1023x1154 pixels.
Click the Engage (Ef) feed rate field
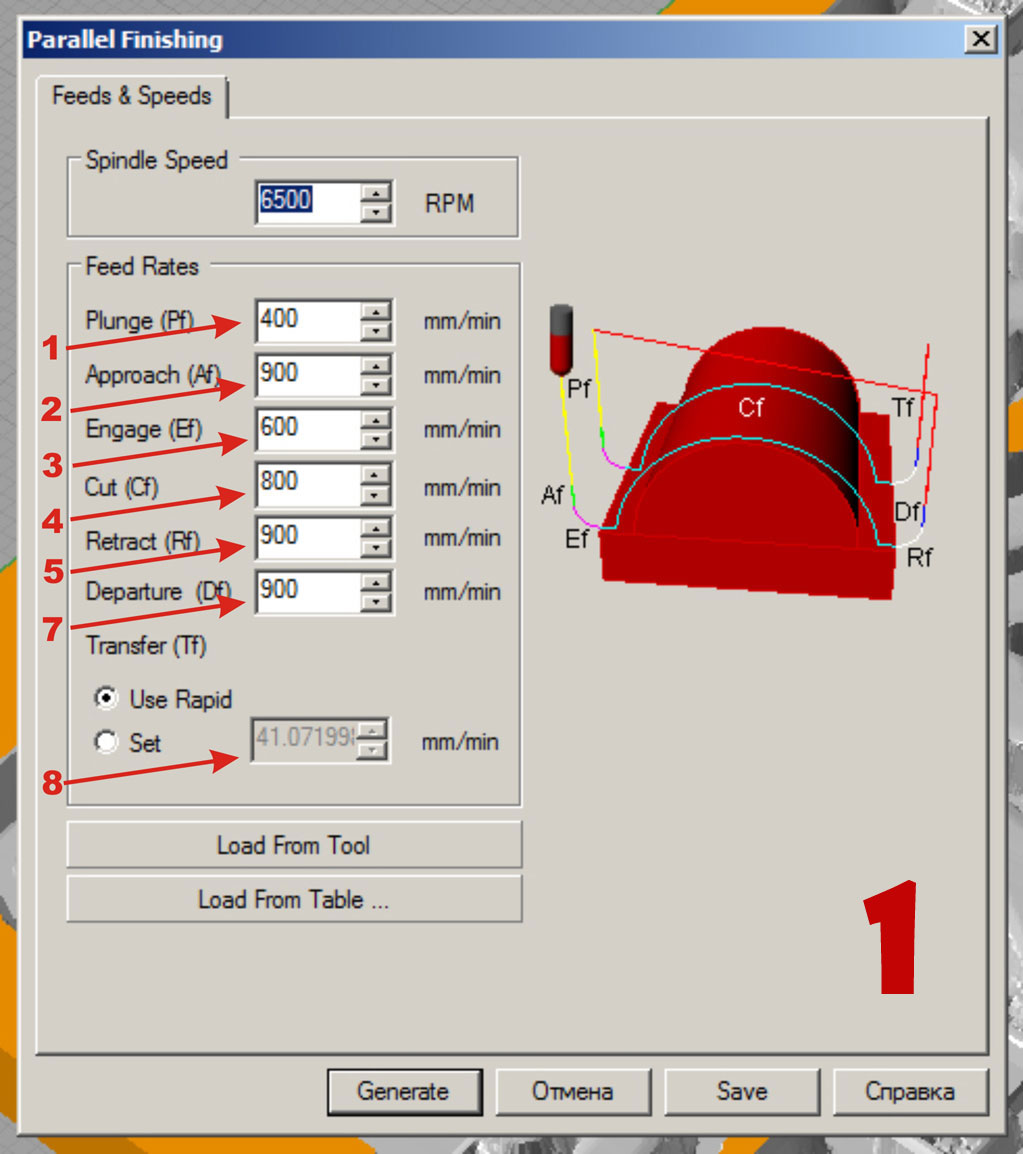(x=306, y=429)
